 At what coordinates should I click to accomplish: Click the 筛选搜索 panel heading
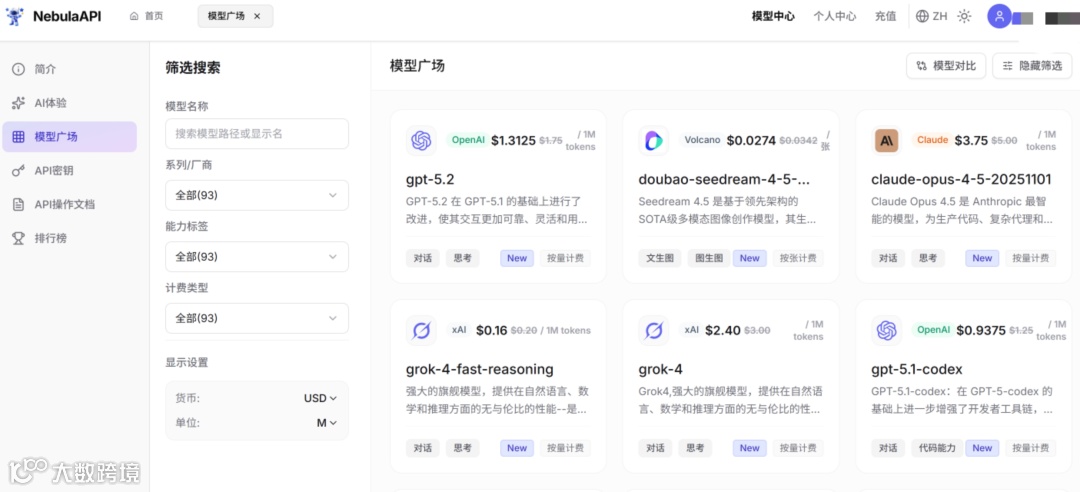193,68
